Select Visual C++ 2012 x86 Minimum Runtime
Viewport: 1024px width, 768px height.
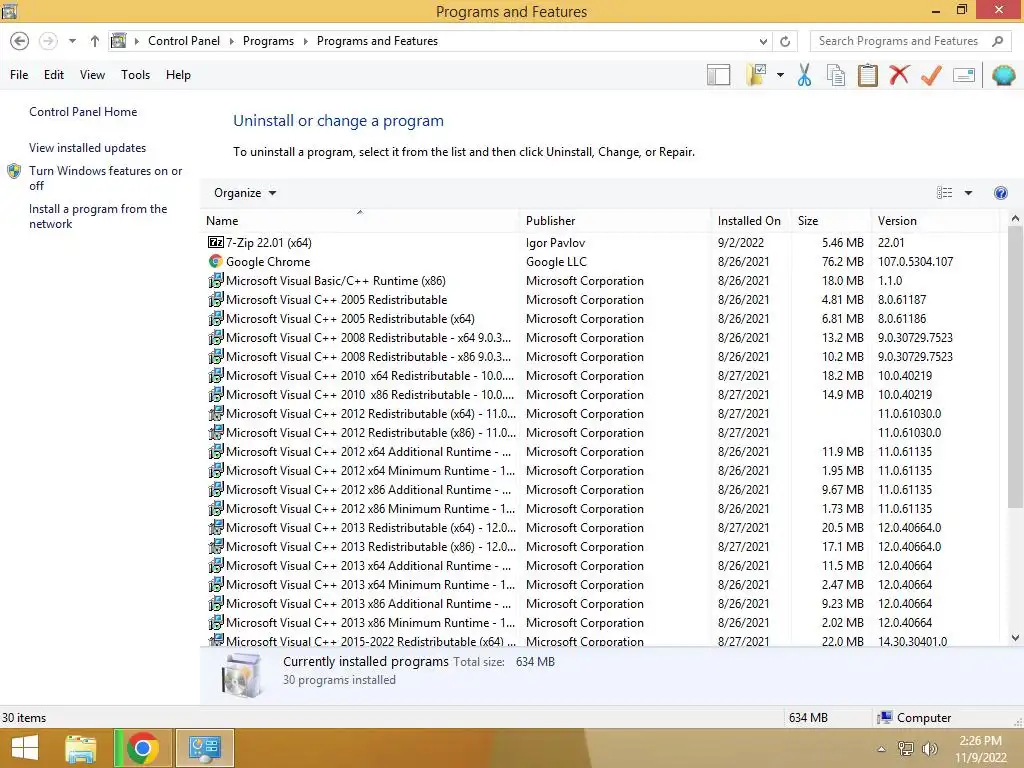point(601,509)
